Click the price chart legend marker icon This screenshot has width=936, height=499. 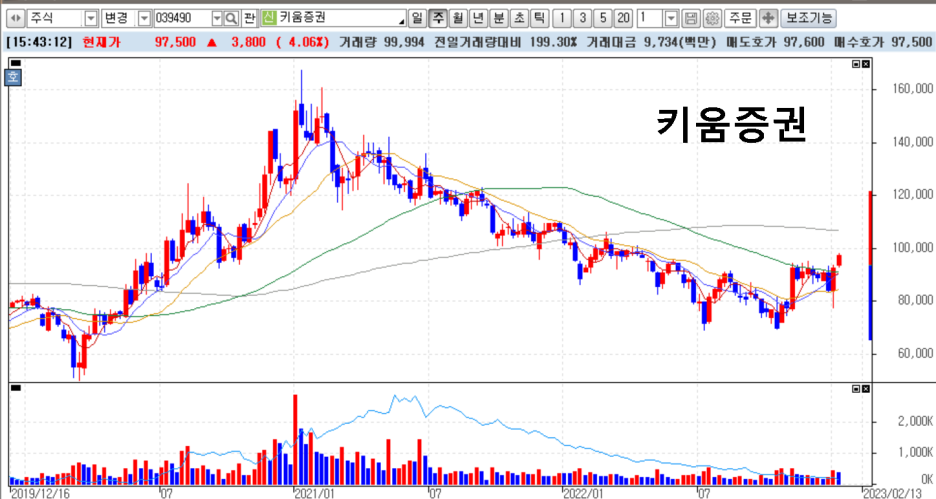(16, 63)
